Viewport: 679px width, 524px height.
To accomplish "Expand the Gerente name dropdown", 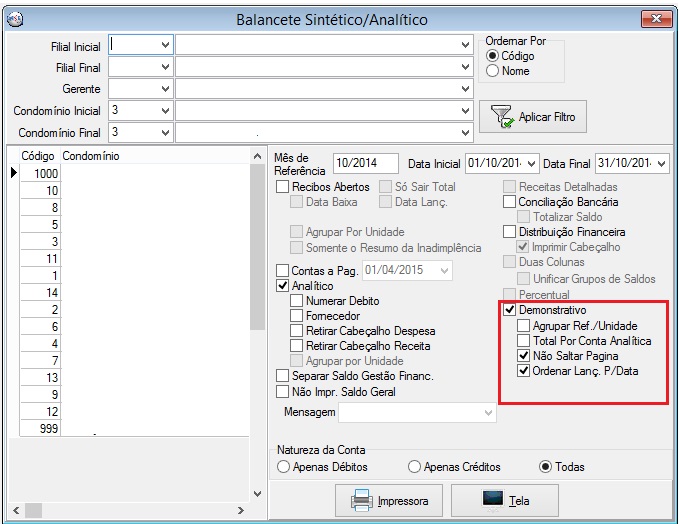I will [466, 89].
